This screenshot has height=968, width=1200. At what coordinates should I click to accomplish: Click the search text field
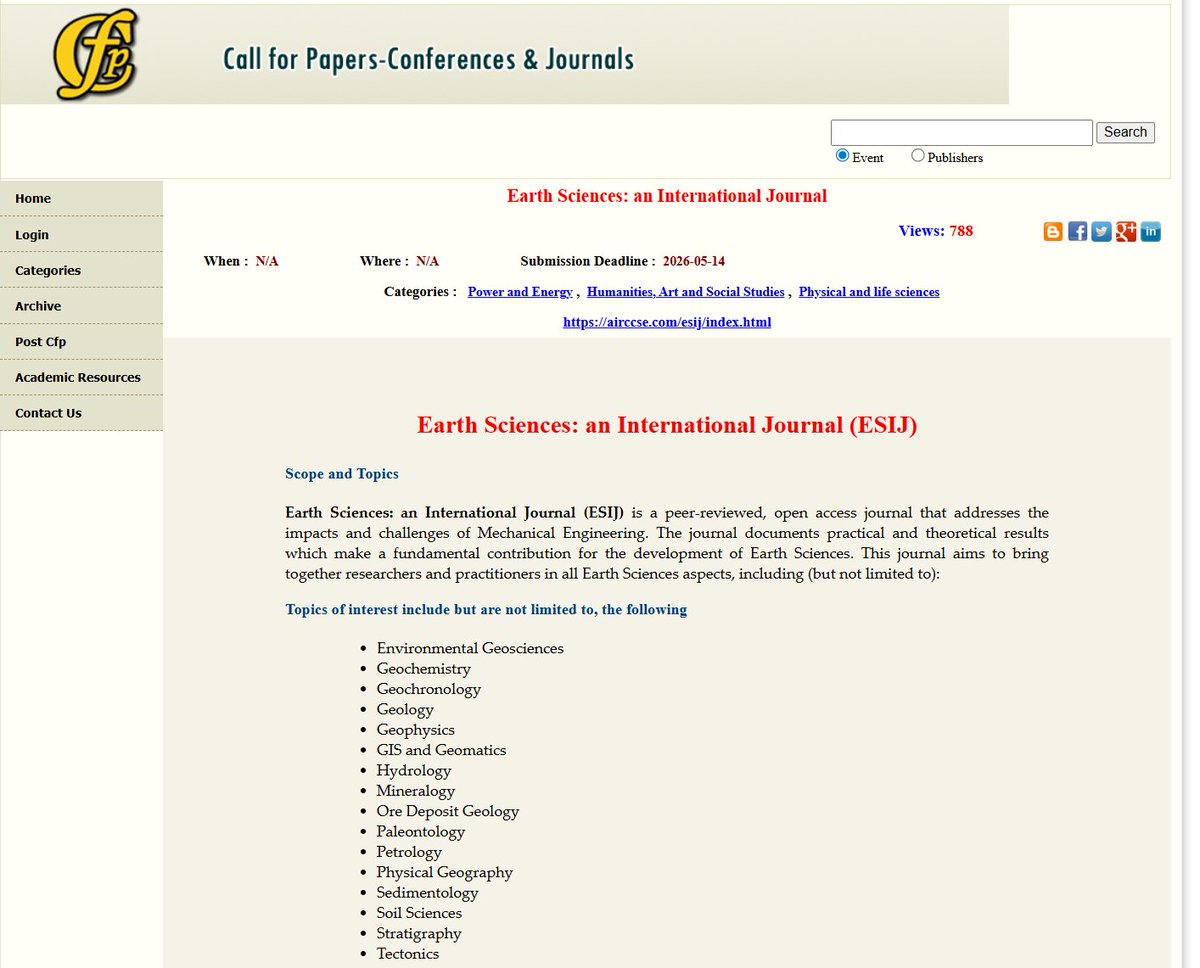(961, 133)
